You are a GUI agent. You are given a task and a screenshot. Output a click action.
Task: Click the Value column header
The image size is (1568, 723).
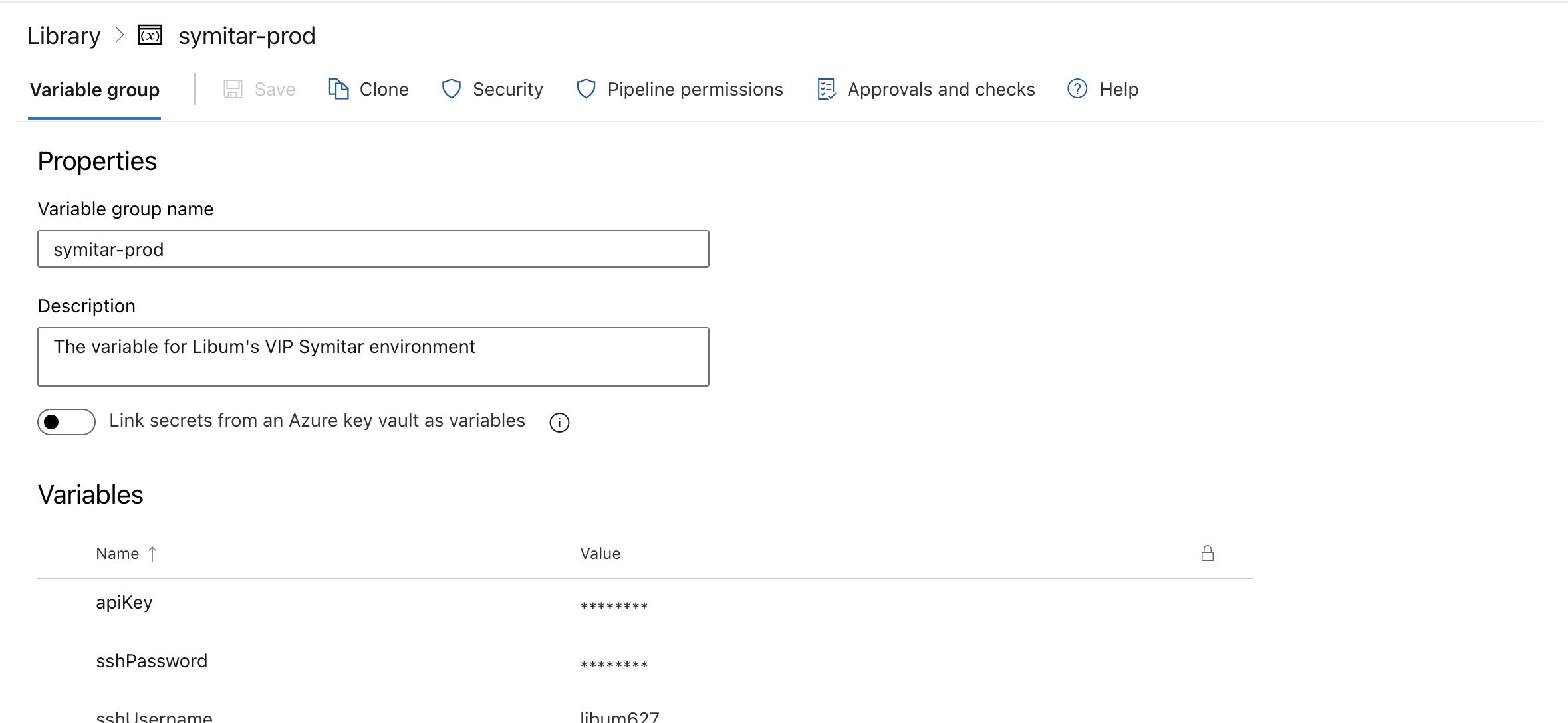(600, 554)
